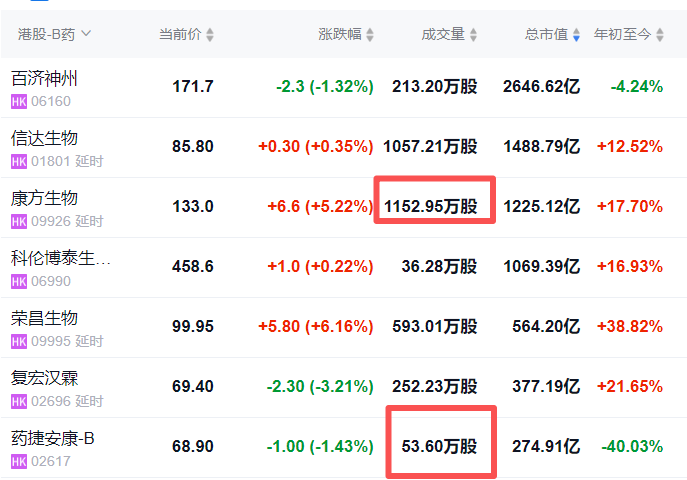This screenshot has height=480, width=687.
Task: Select the 康方生物 stock name
Action: click(x=44, y=198)
